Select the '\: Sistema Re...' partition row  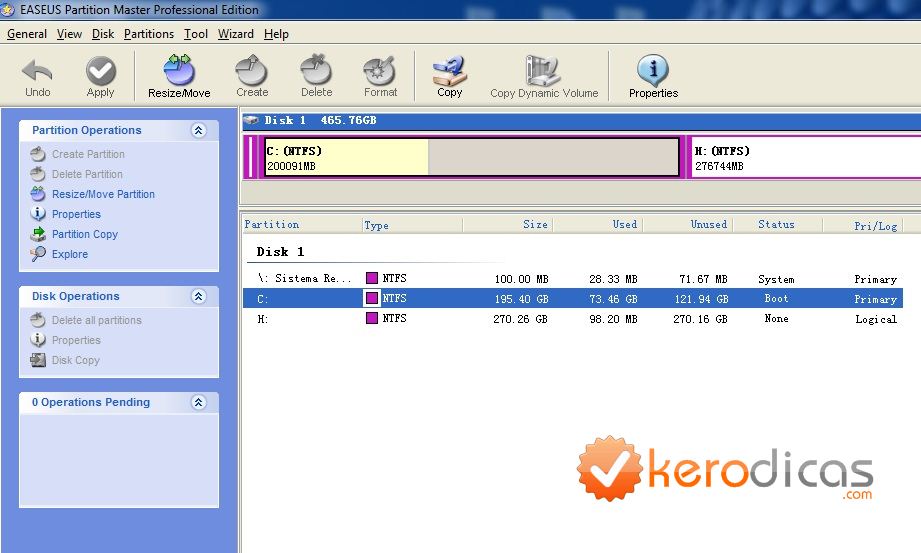pos(573,279)
